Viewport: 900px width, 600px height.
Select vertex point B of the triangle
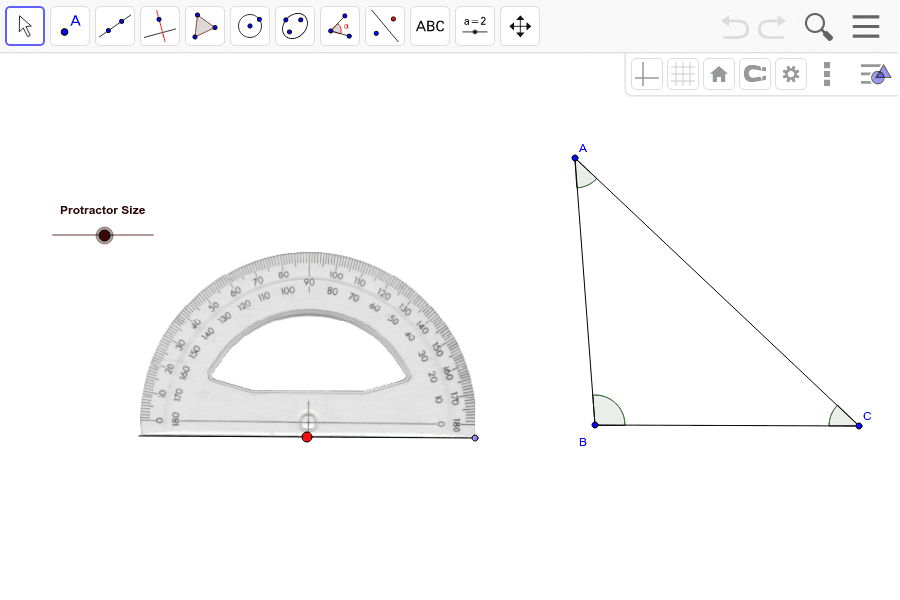pyautogui.click(x=595, y=425)
